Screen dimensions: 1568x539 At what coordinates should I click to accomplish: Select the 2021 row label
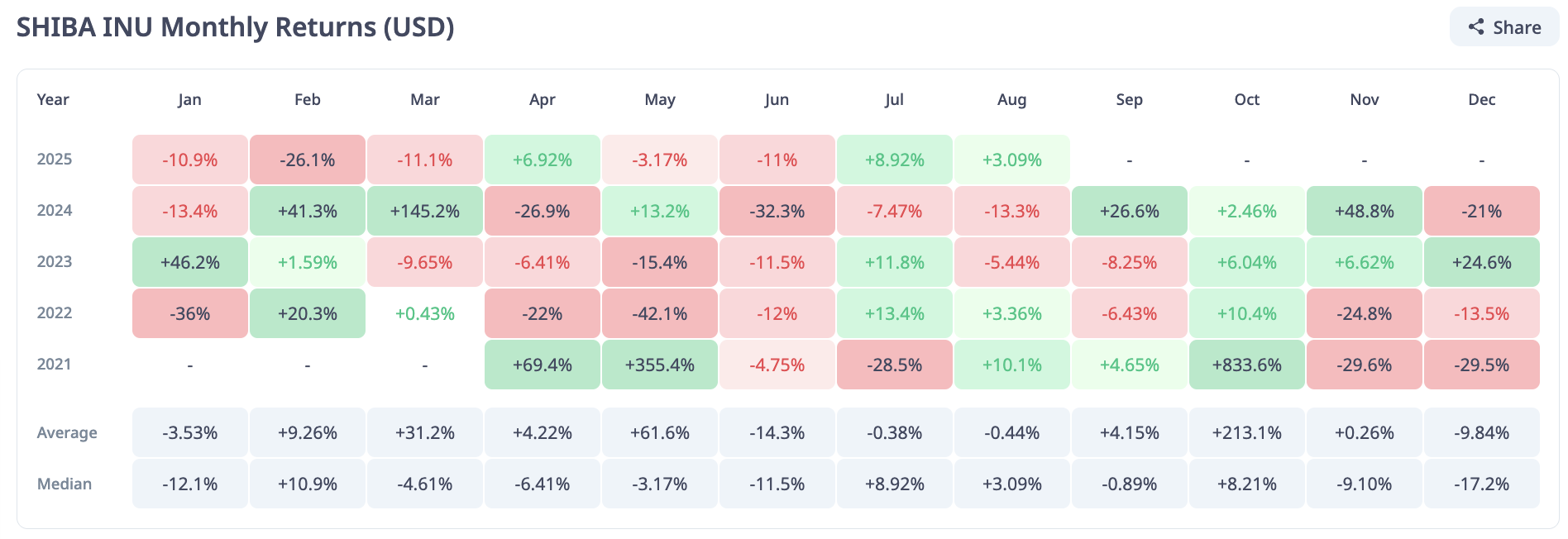tap(55, 364)
